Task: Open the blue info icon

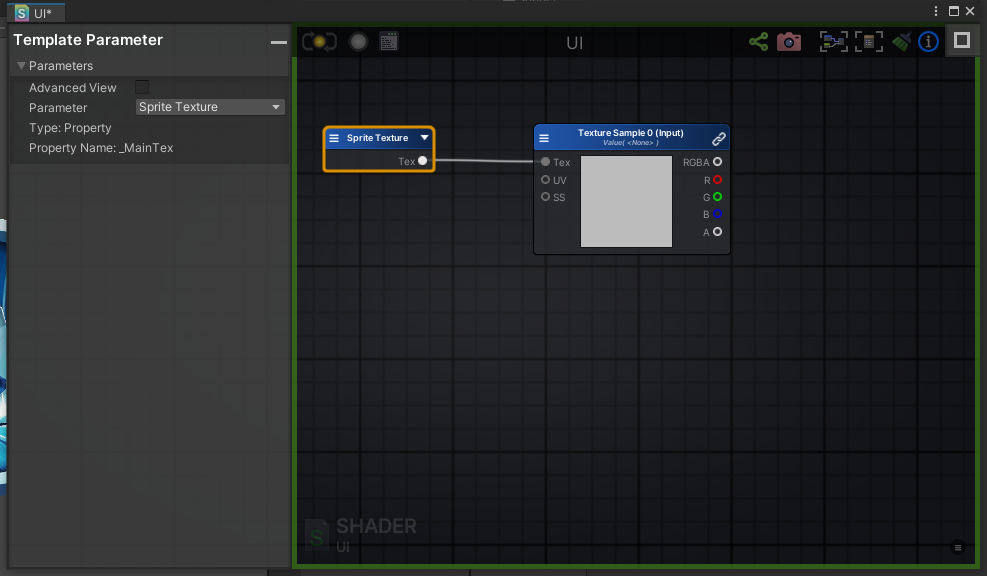Action: [x=928, y=42]
